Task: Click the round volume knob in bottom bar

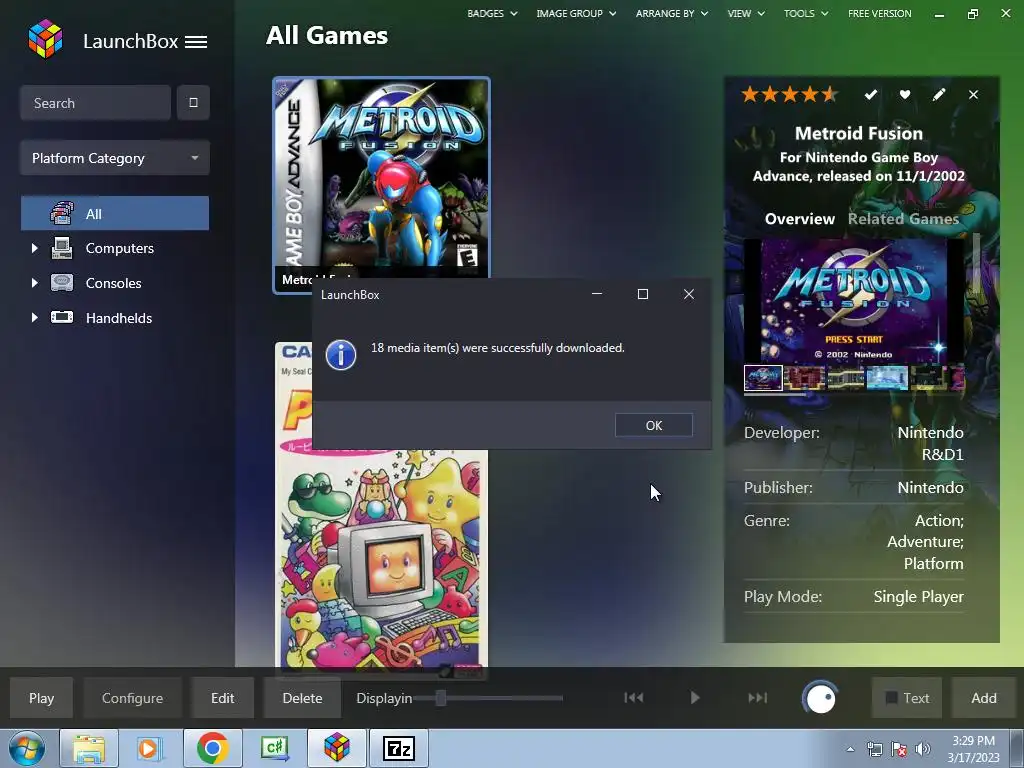Action: [820, 698]
